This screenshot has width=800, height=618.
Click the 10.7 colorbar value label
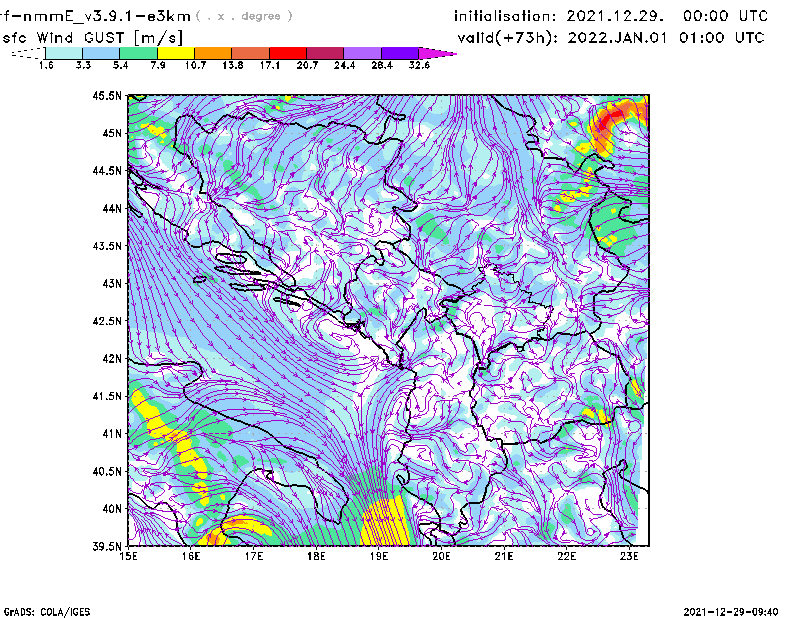pos(195,65)
